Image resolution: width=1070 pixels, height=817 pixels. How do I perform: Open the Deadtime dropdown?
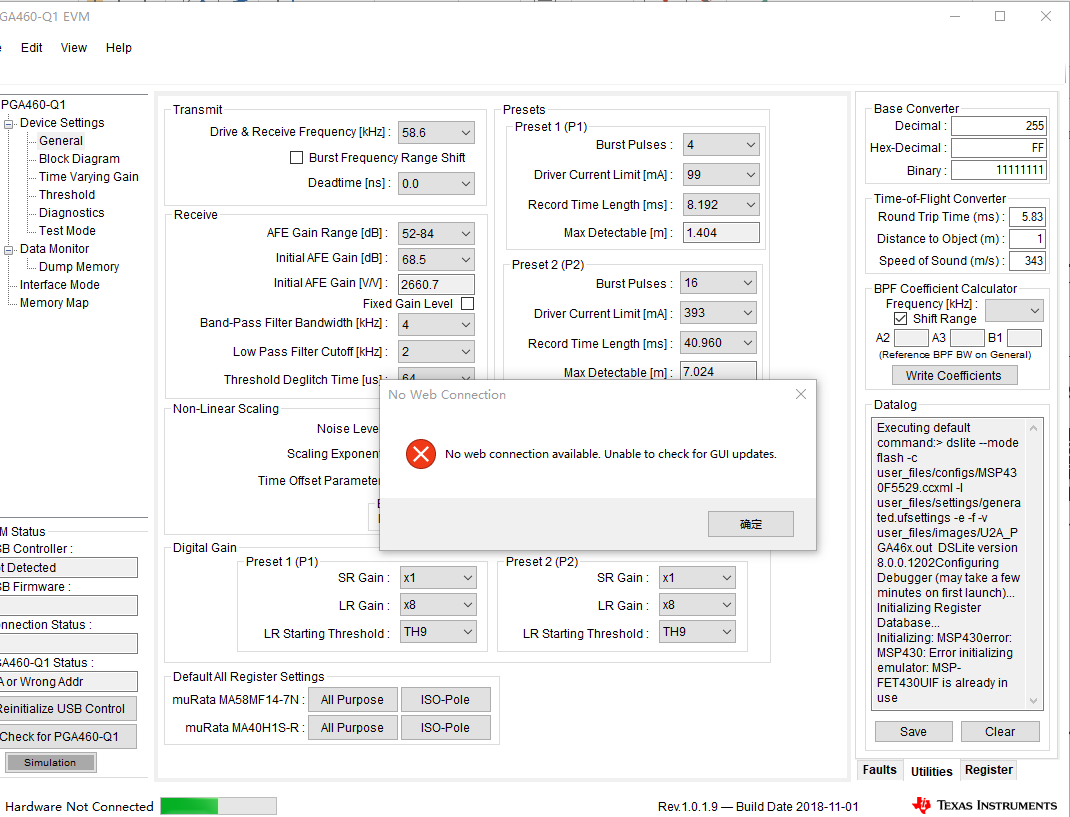tap(436, 184)
